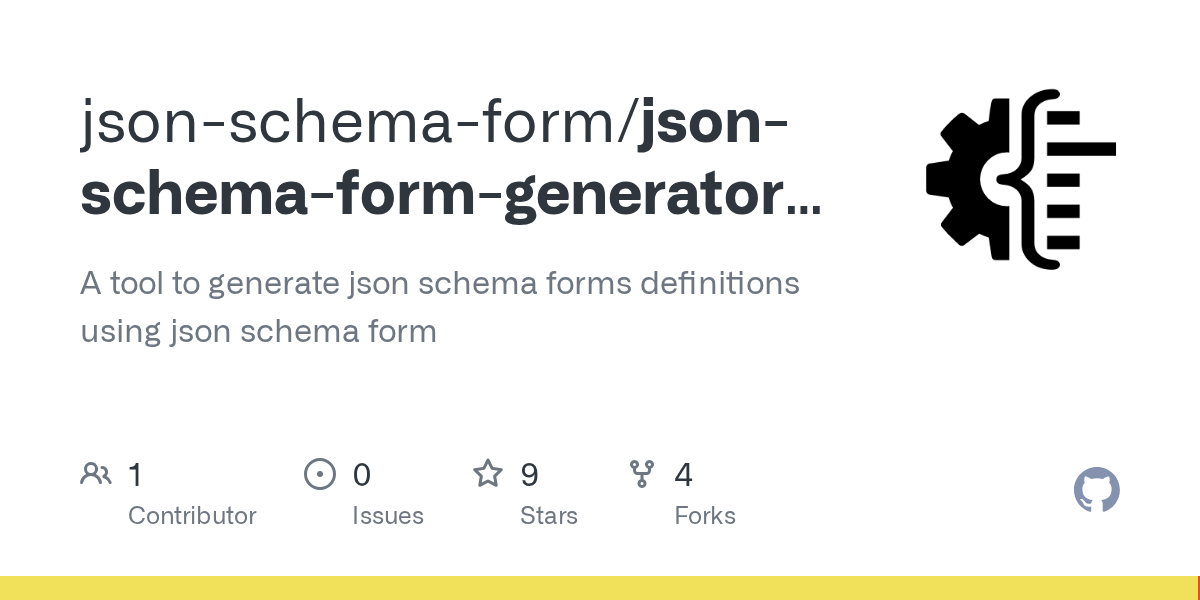Screen dimensions: 1200x600
Task: Select the Issues label text
Action: tap(388, 516)
